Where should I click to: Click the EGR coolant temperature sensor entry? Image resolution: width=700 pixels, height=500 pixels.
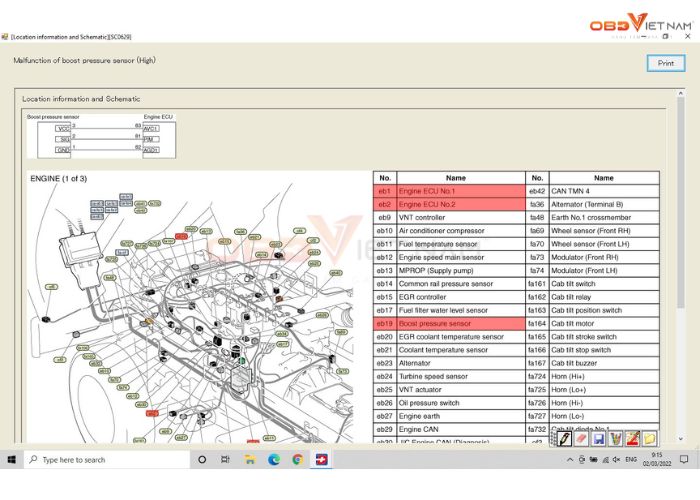coord(451,337)
